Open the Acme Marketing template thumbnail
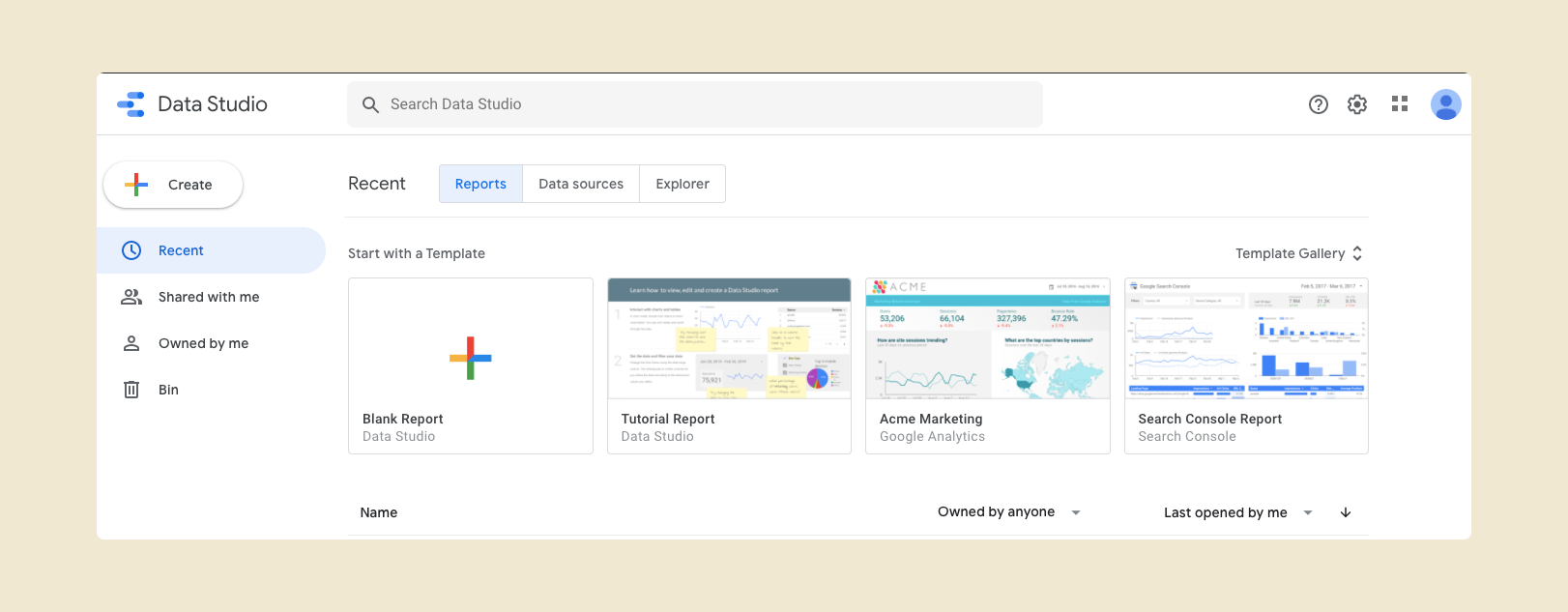The width and height of the screenshot is (1568, 612). coord(988,338)
